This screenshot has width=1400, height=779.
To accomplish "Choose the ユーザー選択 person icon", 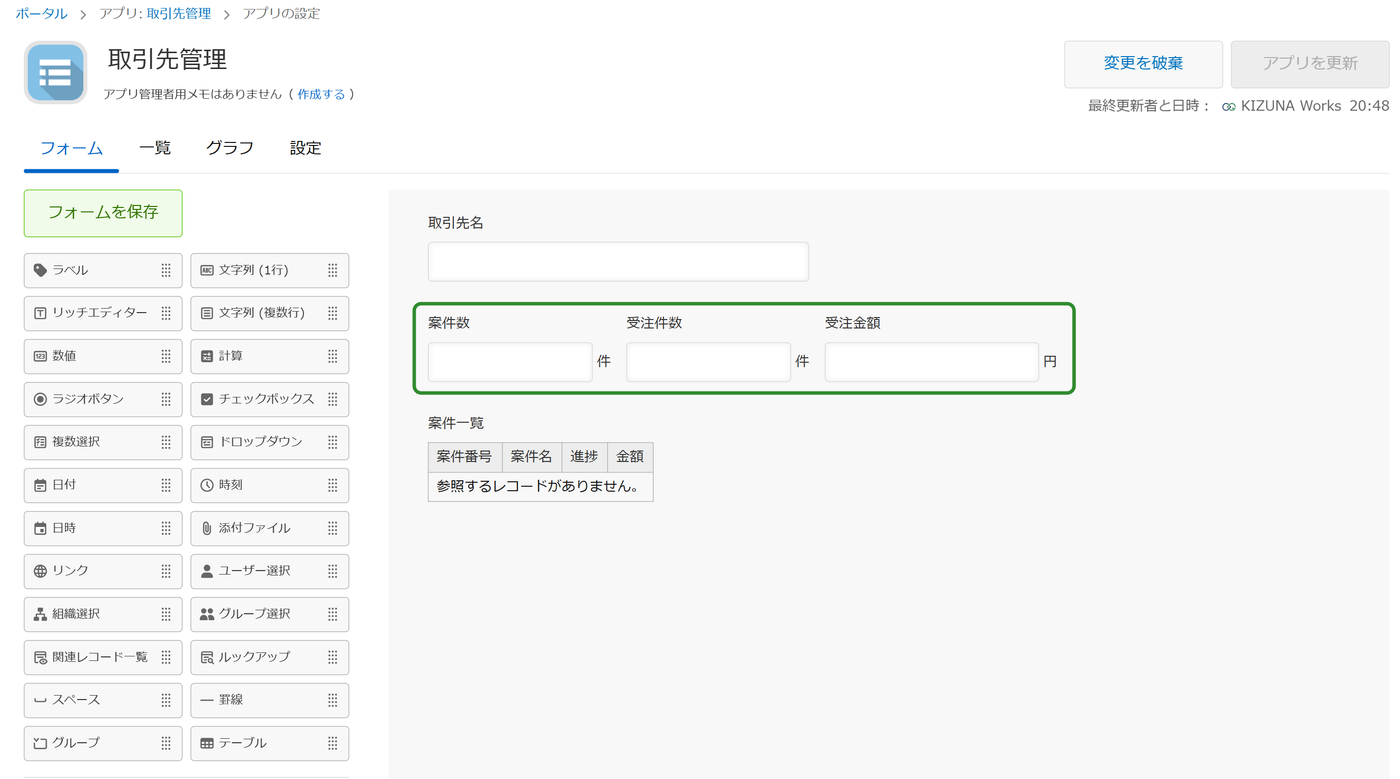I will coord(207,571).
